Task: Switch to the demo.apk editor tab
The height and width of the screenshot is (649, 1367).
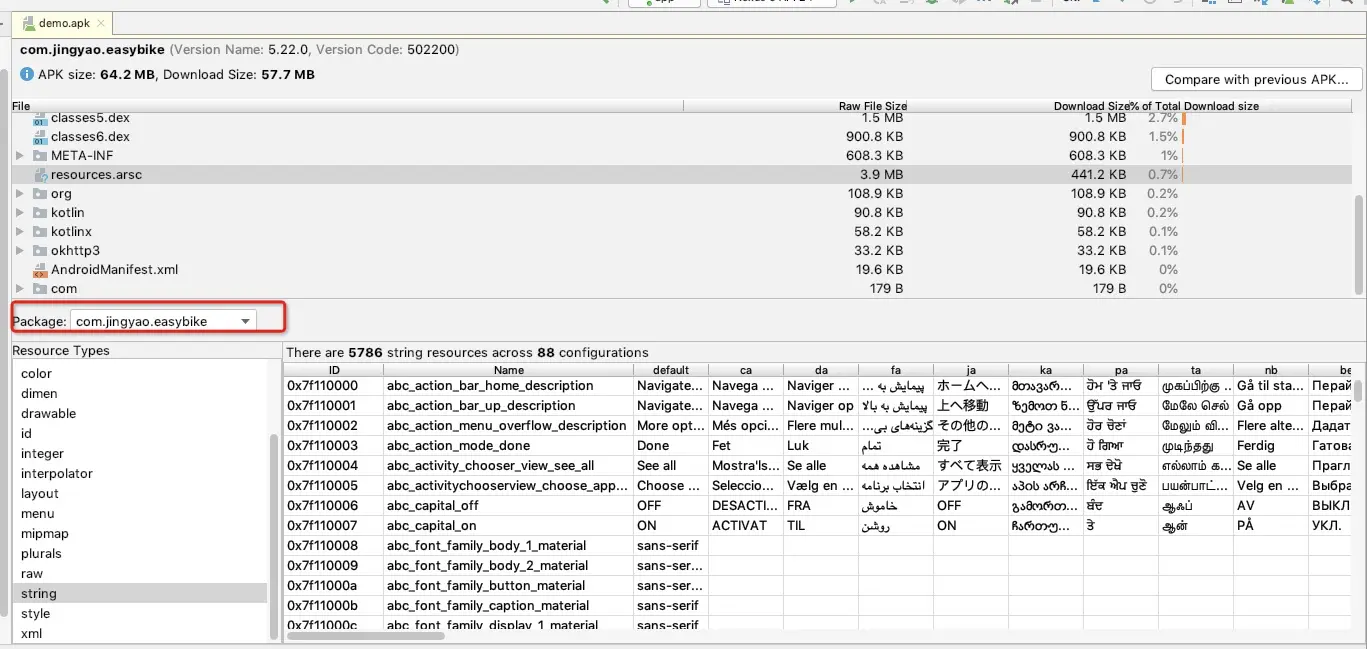Action: (x=62, y=23)
